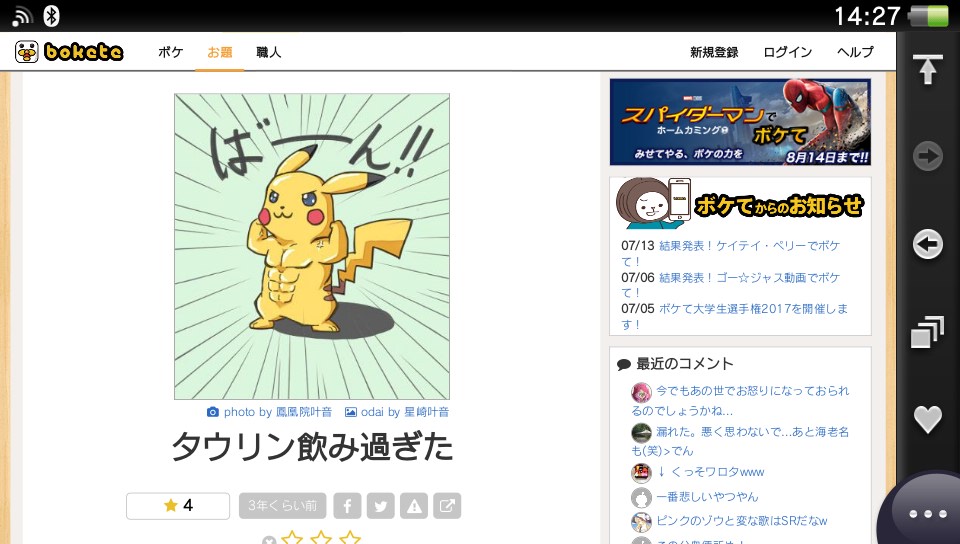Screen dimensions: 960x544
Task: Tap the scroll-to-top arrow in browser sidebar
Action: (928, 69)
